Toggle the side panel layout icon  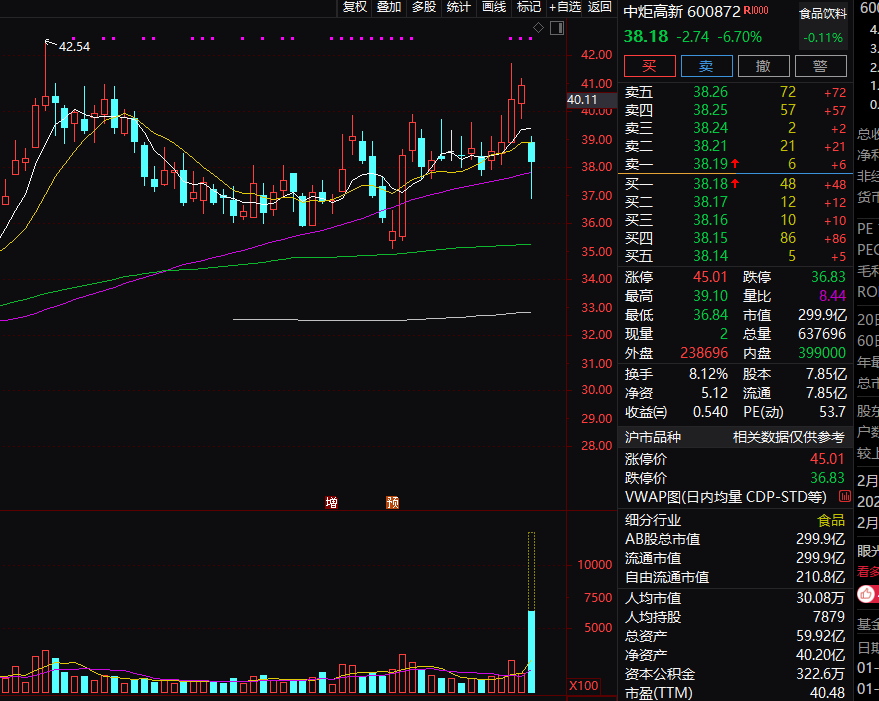(x=557, y=28)
